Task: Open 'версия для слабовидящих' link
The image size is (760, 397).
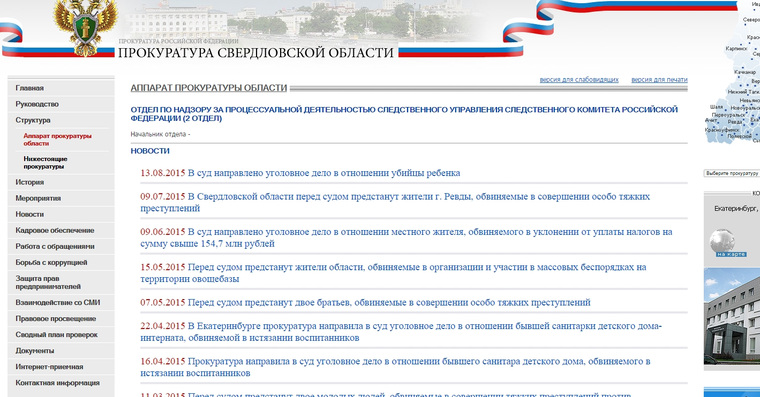Action: [579, 79]
